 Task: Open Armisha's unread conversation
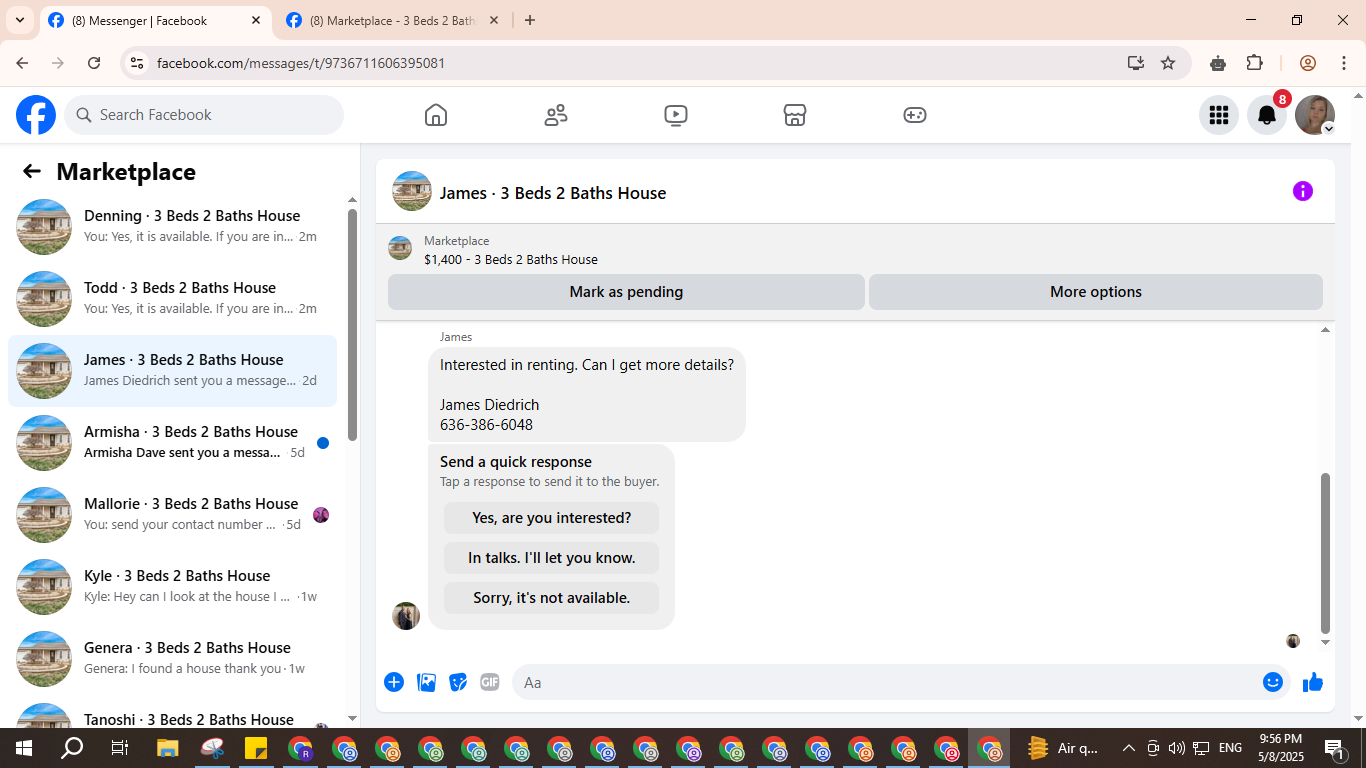click(172, 443)
